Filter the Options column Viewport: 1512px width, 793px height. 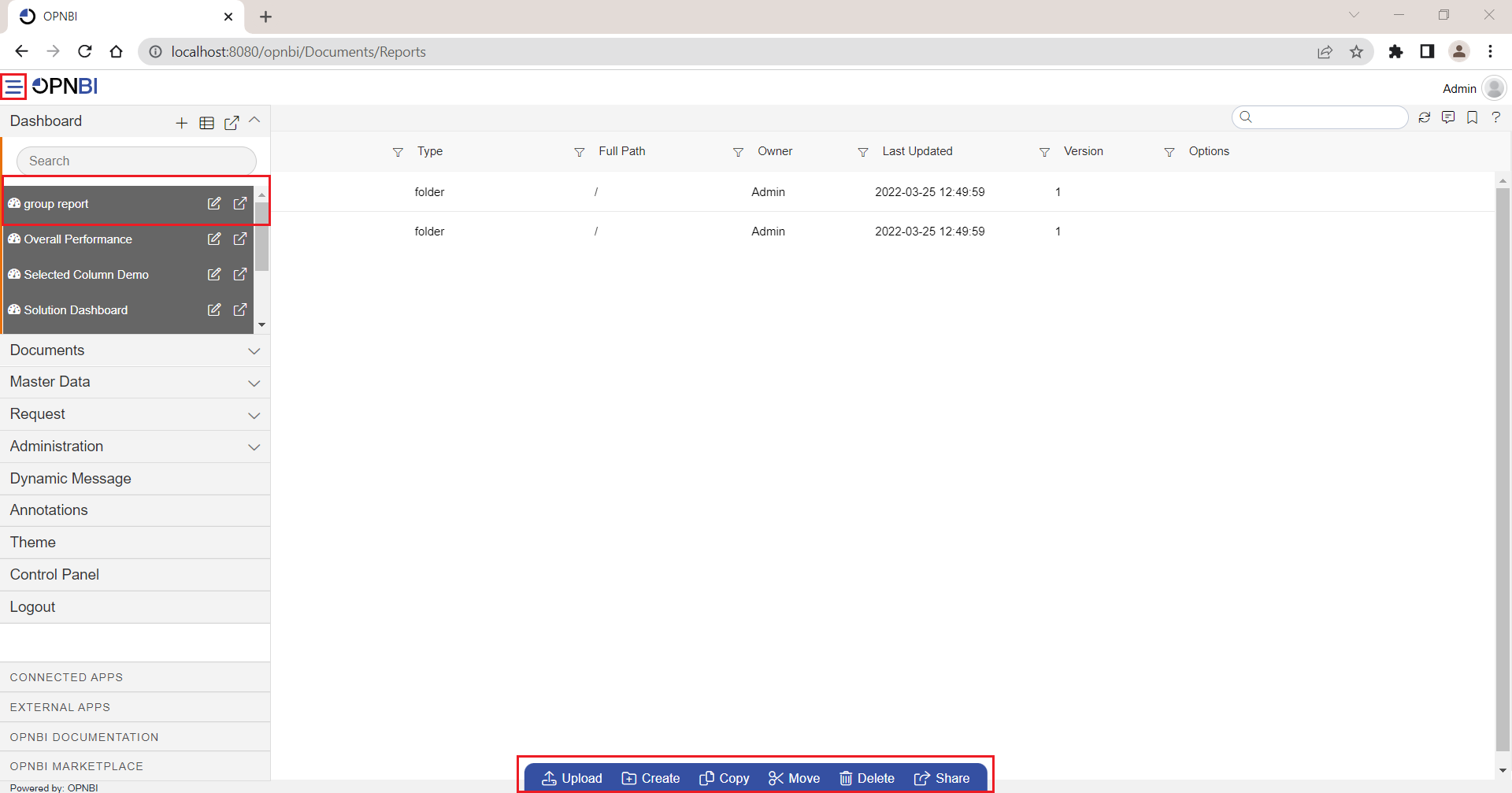(x=1169, y=152)
